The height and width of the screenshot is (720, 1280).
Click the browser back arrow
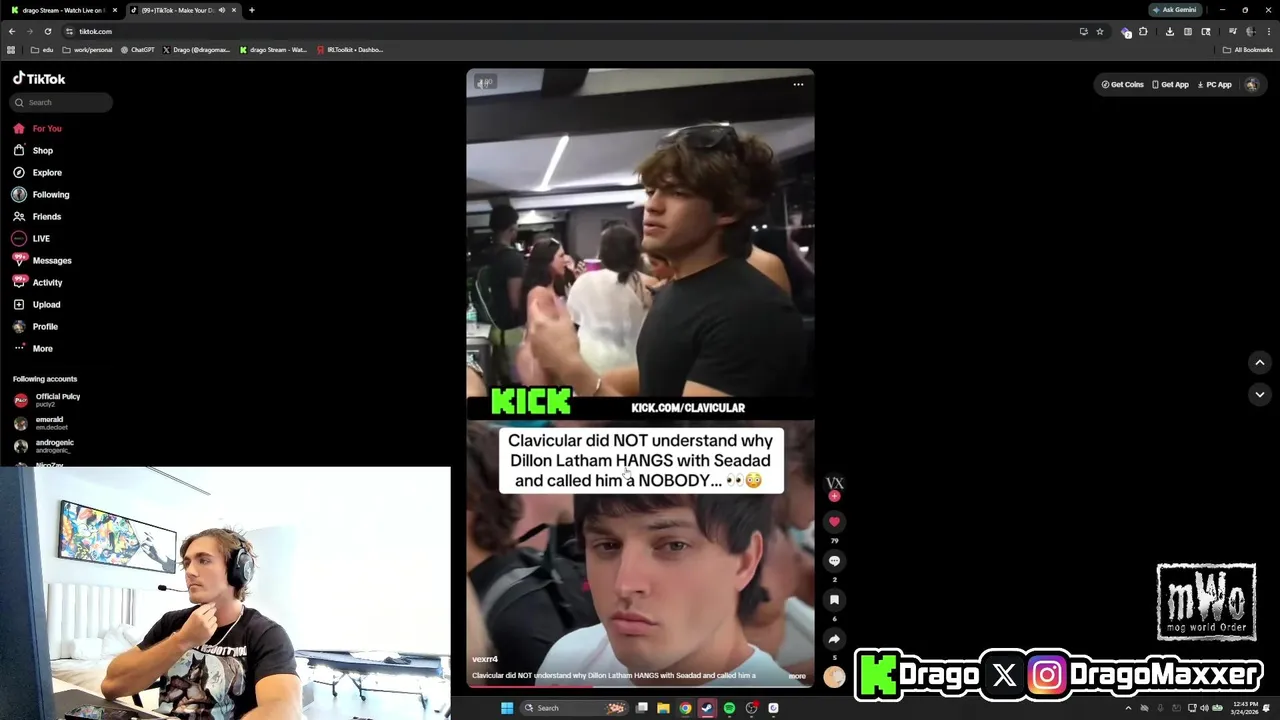pos(12,31)
